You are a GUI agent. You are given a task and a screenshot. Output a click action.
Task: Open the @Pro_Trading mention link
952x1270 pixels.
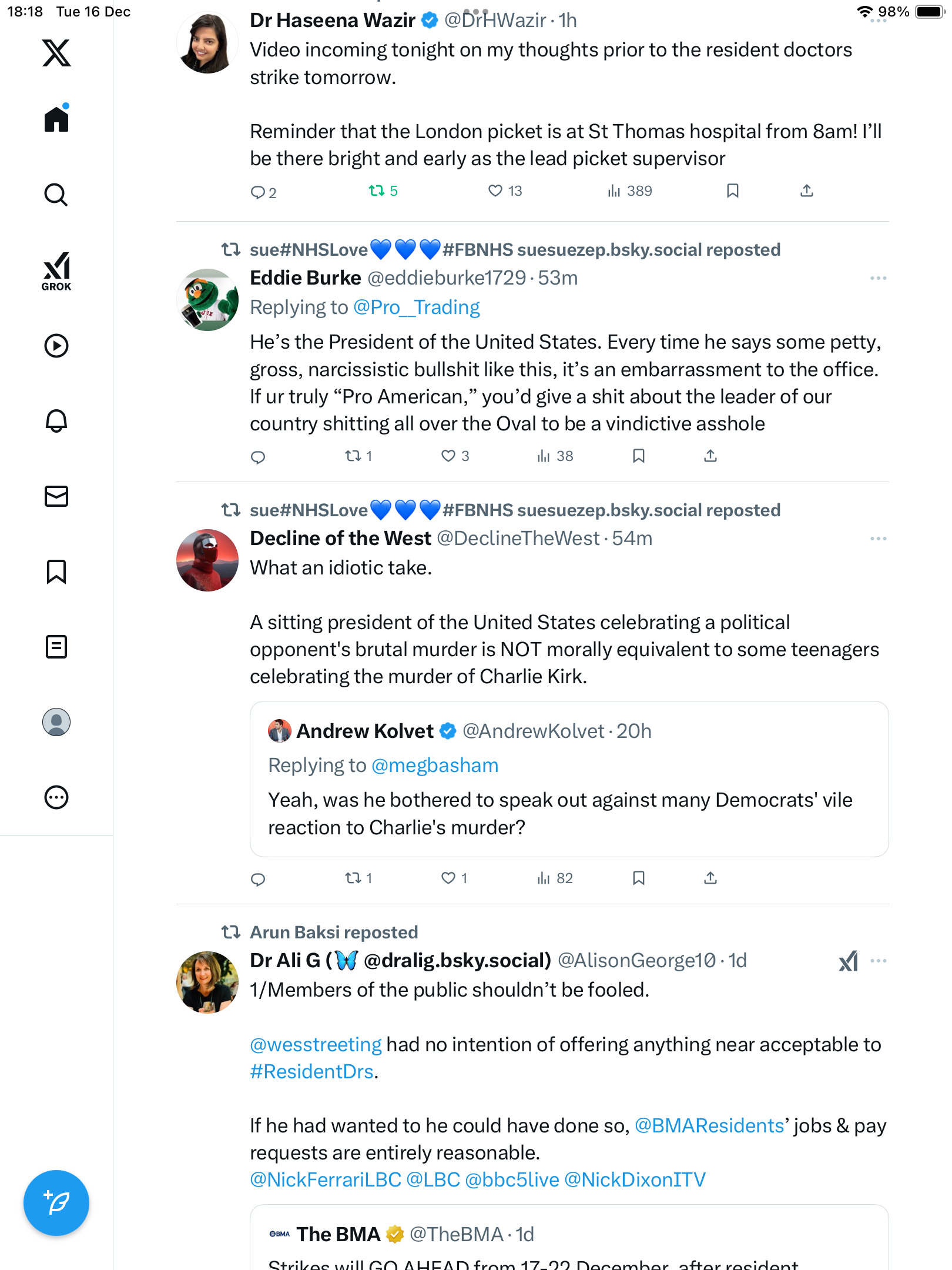416,308
